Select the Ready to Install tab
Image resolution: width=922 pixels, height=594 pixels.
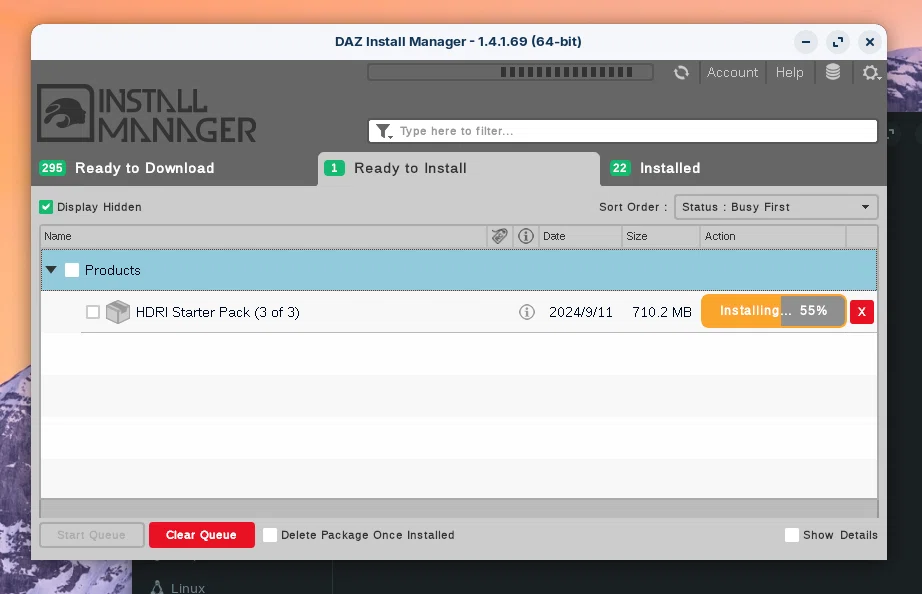pos(459,169)
